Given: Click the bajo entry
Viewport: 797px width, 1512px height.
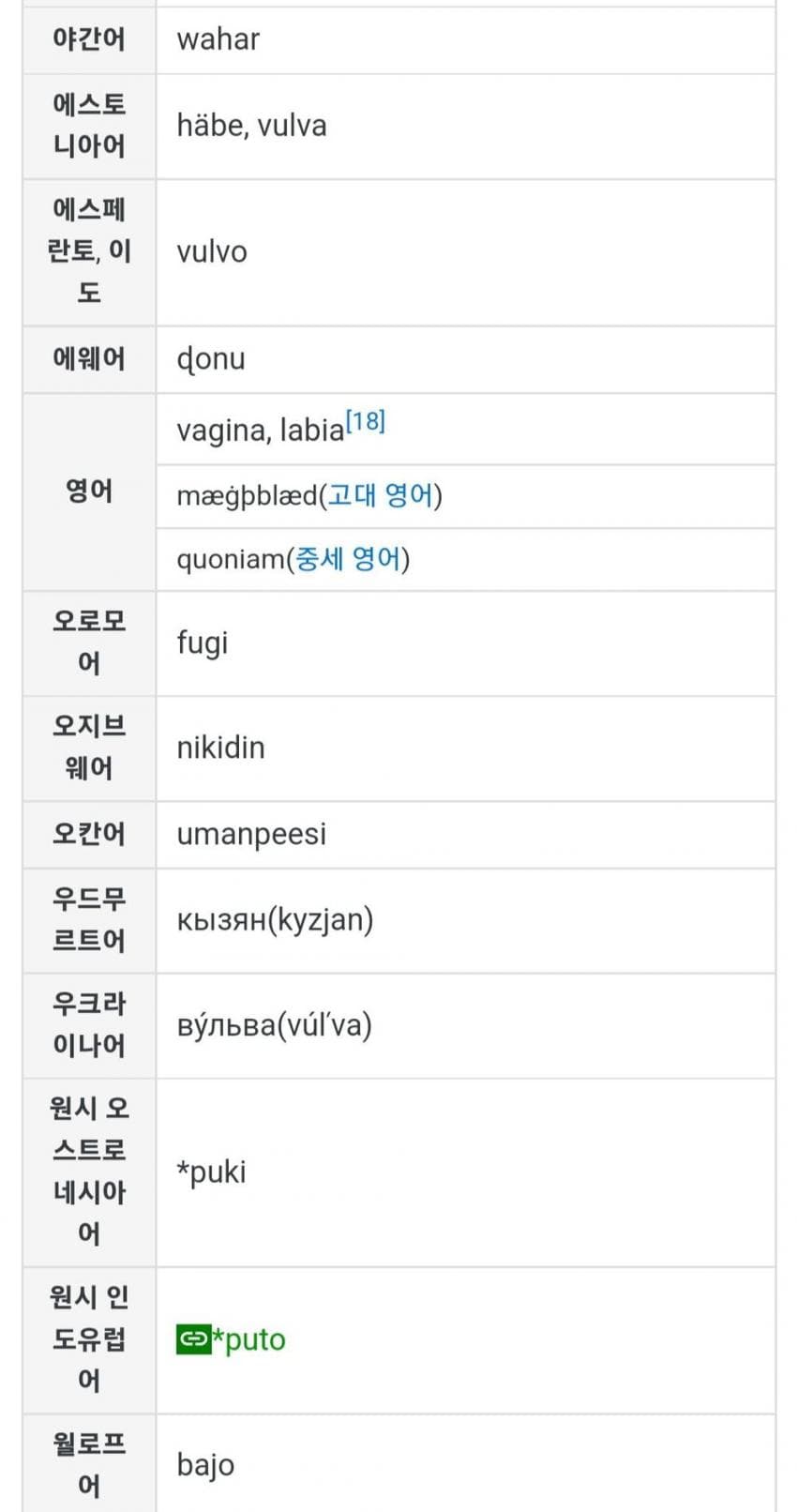Looking at the screenshot, I should [x=205, y=1464].
